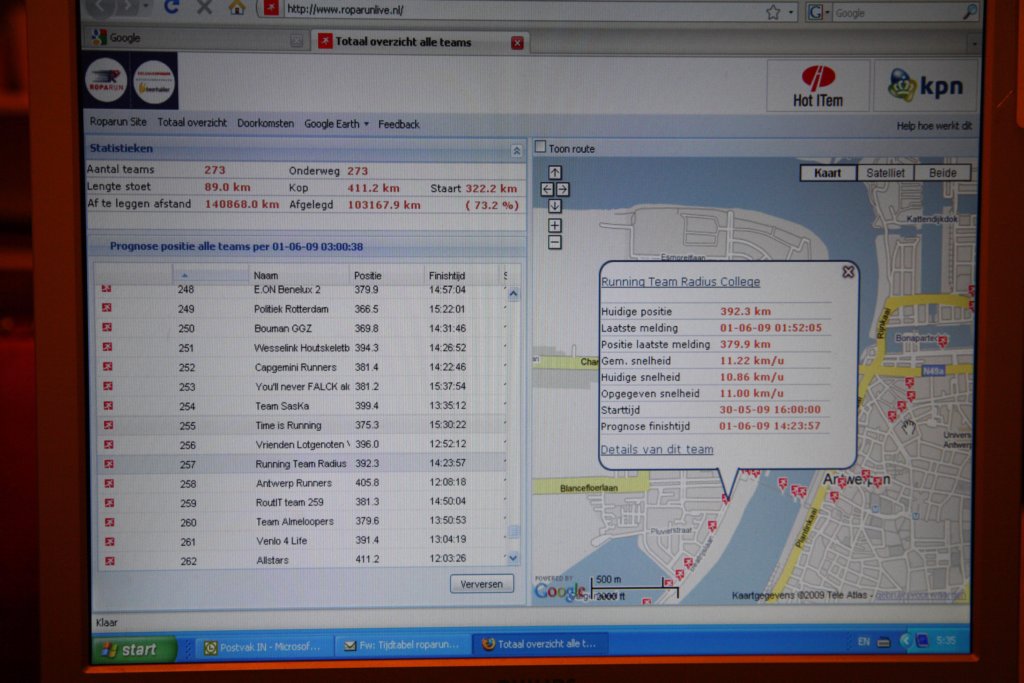Click the Verversen button
The height and width of the screenshot is (683, 1024).
click(481, 584)
